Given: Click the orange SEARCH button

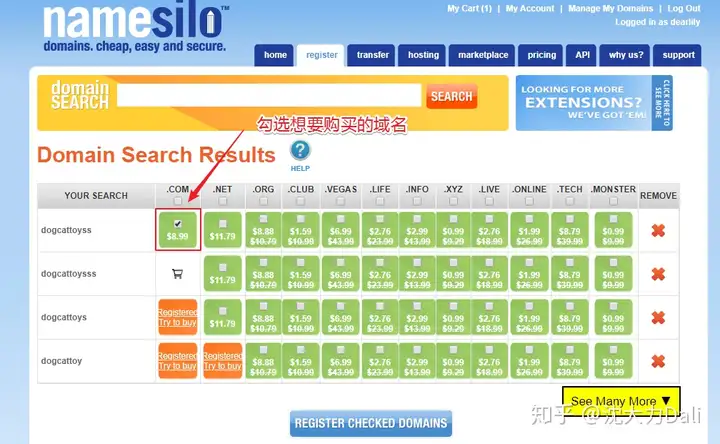Looking at the screenshot, I should tap(452, 96).
